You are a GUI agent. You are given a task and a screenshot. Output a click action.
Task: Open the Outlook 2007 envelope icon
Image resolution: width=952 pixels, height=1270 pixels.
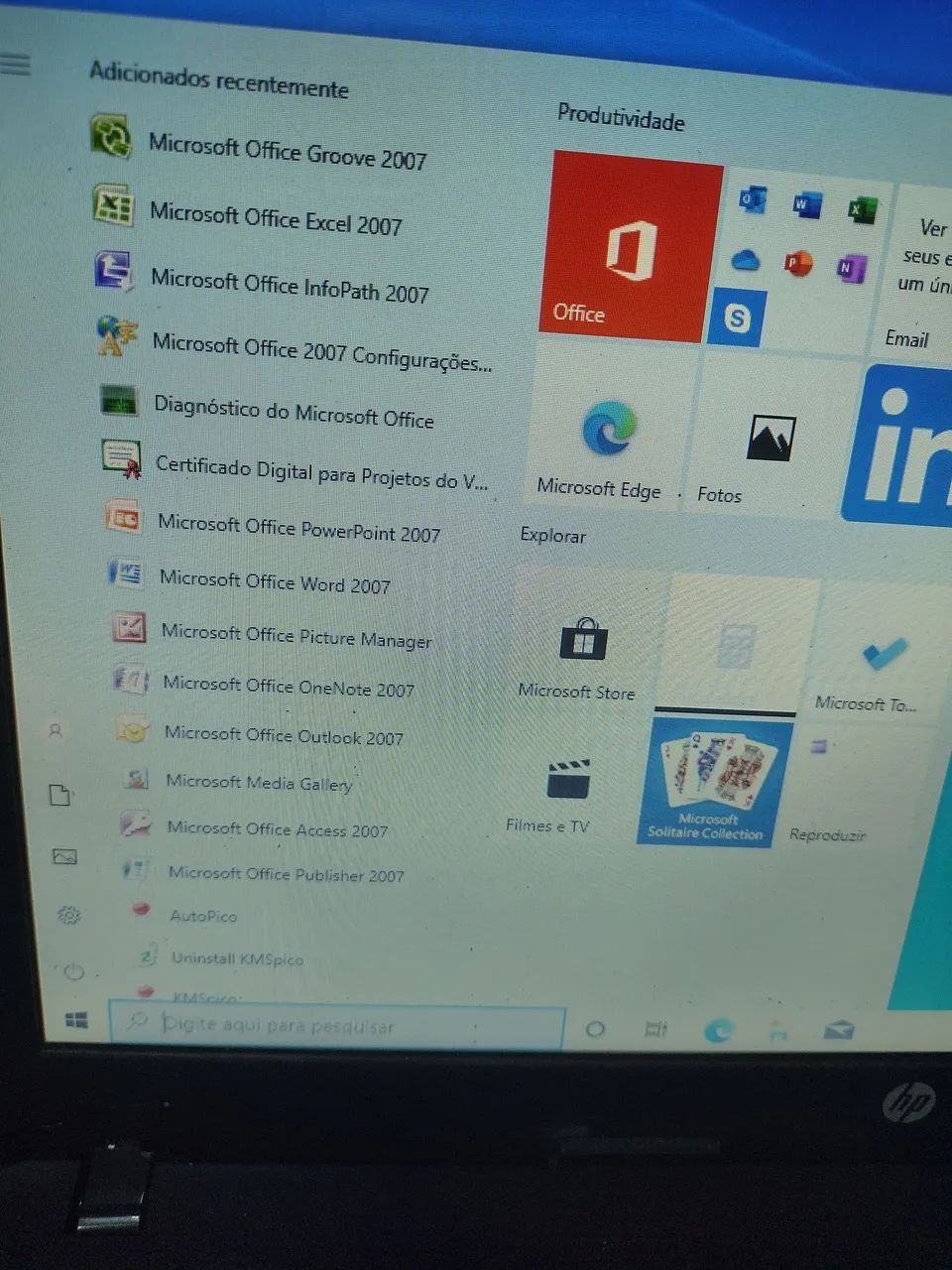[x=133, y=730]
